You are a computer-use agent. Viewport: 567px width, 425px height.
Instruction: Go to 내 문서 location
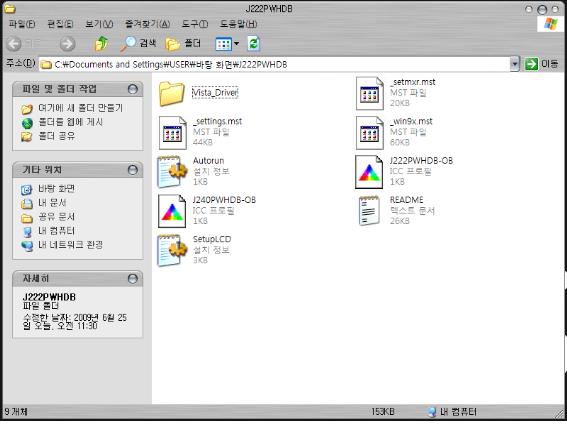point(52,203)
